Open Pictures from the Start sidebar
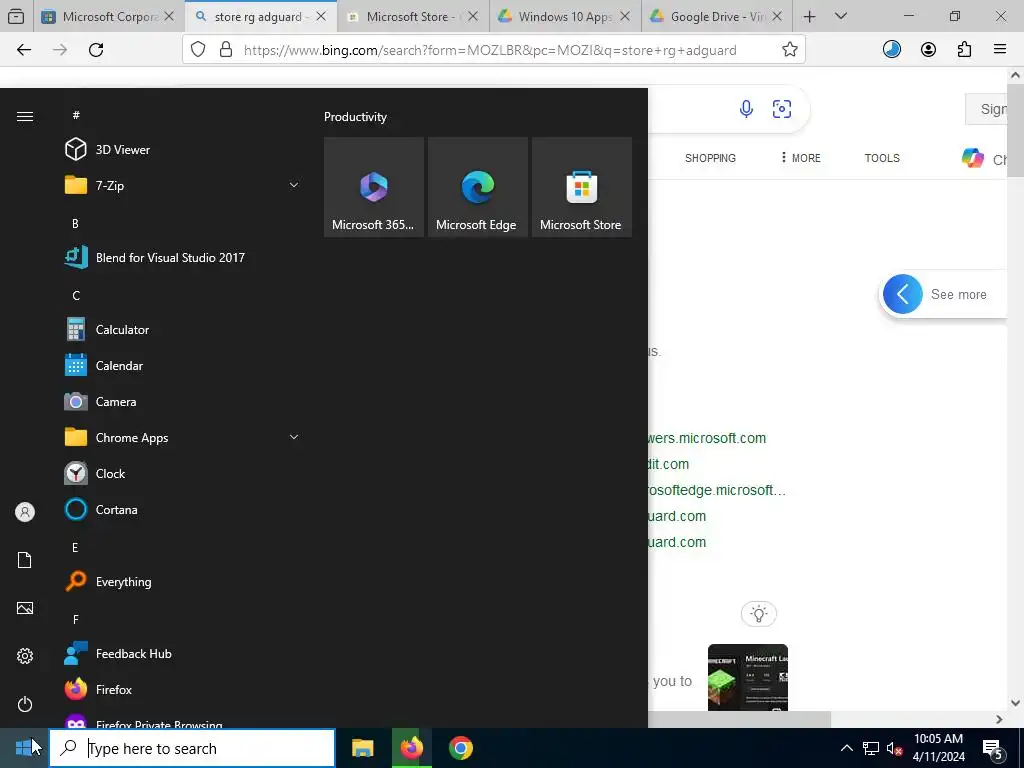1024x768 pixels. pos(25,608)
